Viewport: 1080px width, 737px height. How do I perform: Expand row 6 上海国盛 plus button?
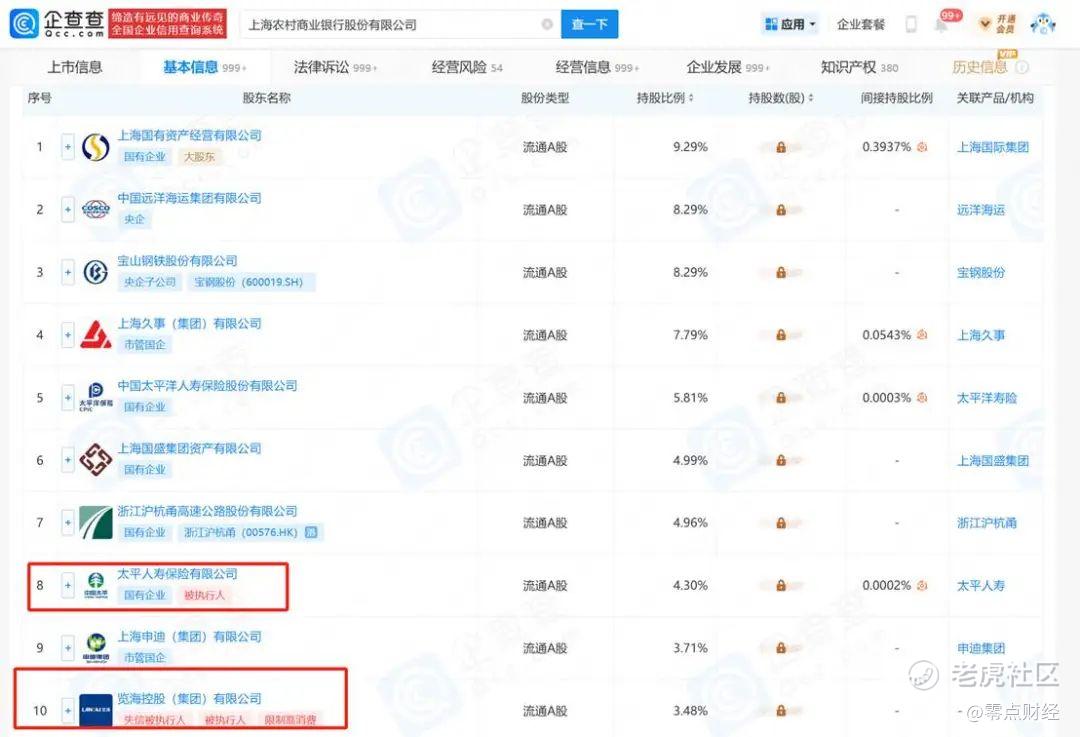click(68, 460)
